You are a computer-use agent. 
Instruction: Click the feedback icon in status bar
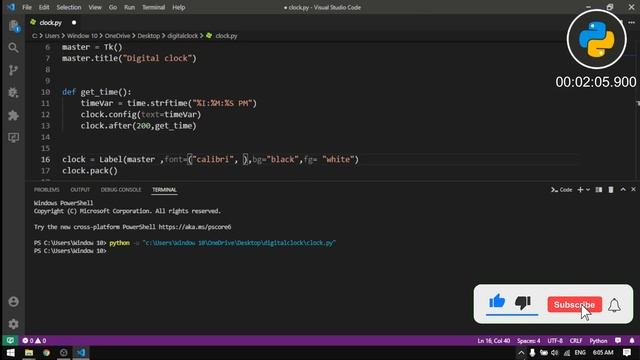pyautogui.click(x=618, y=340)
